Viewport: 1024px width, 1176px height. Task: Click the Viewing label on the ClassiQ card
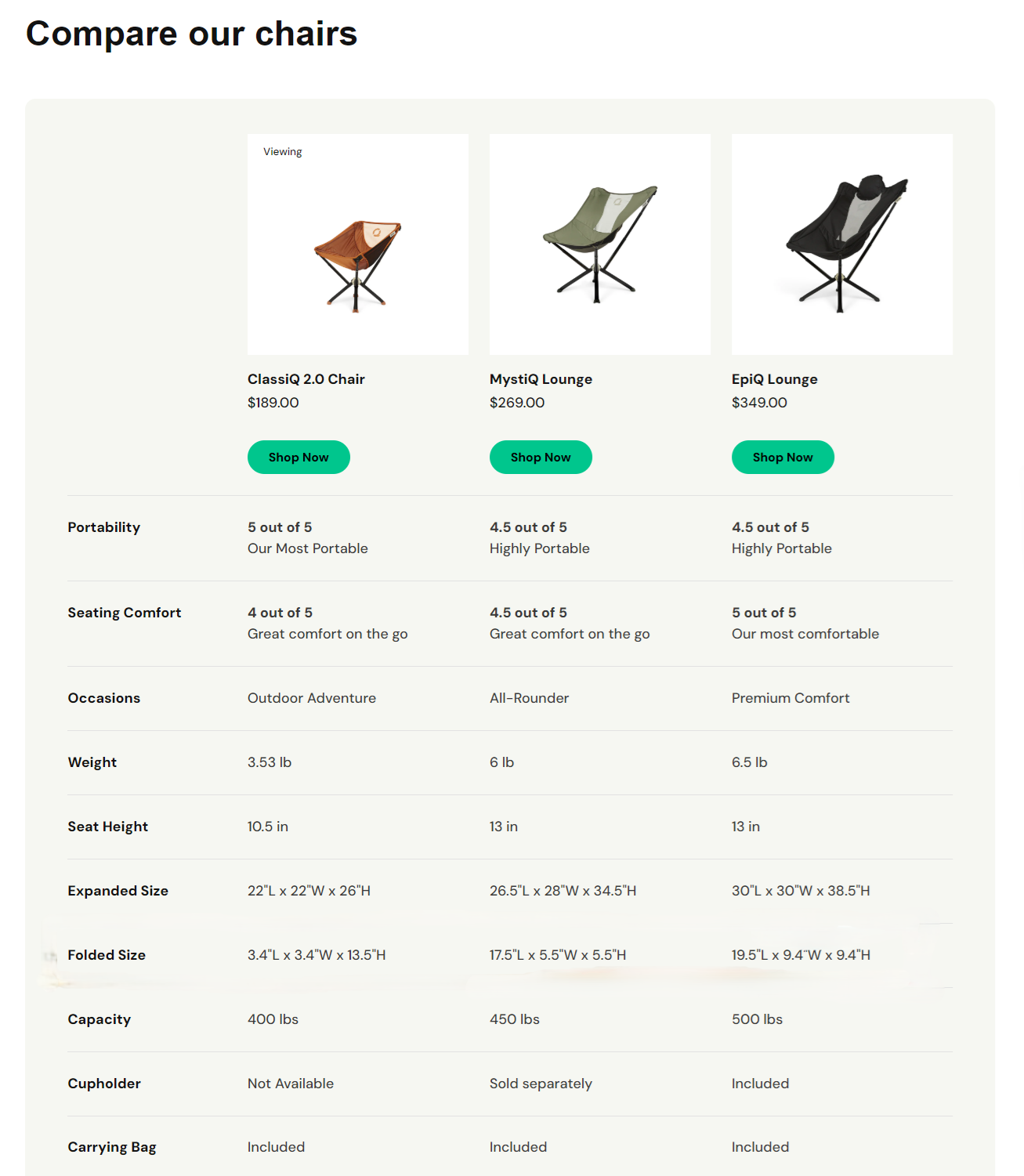point(282,152)
